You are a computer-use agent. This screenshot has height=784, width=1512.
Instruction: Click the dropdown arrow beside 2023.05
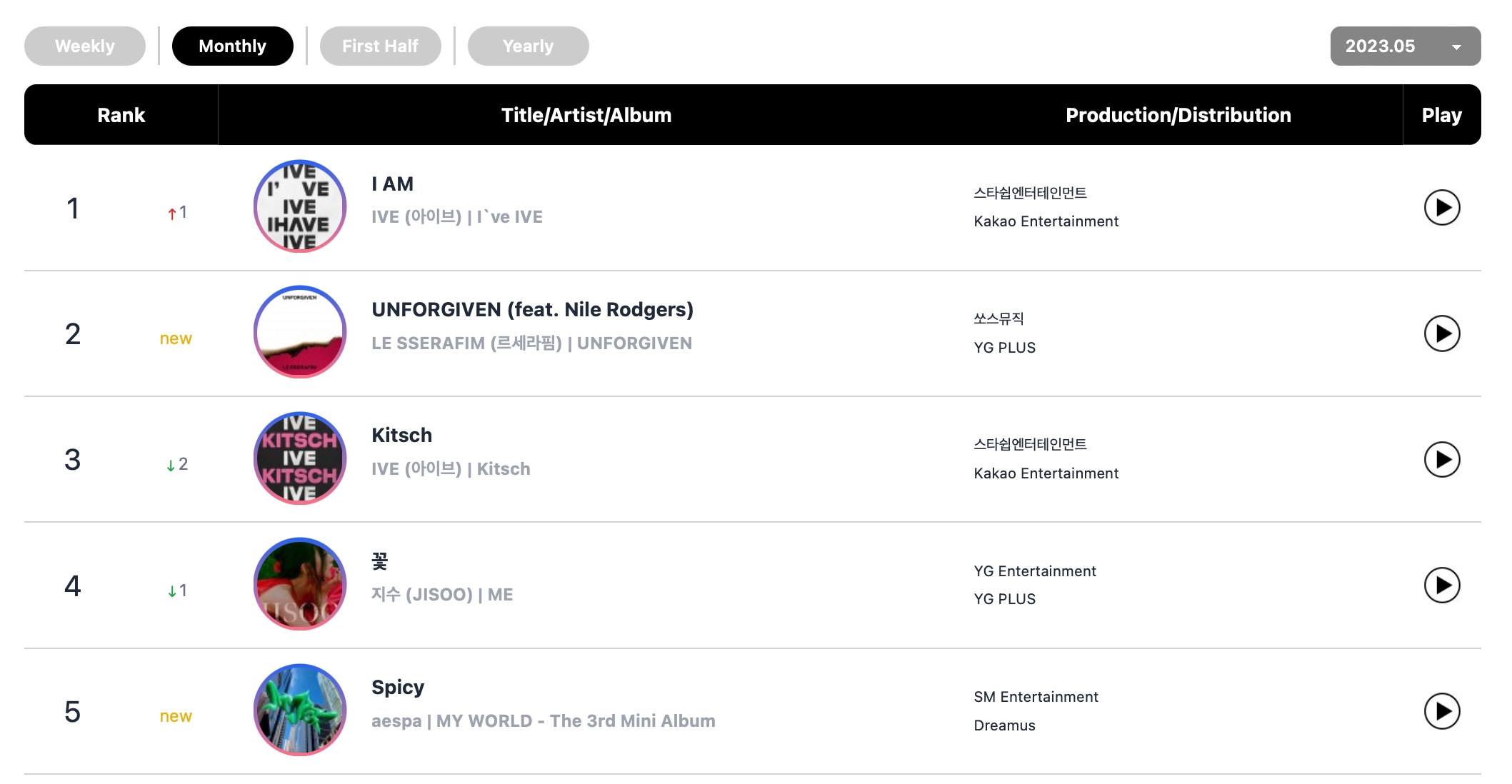click(1456, 47)
